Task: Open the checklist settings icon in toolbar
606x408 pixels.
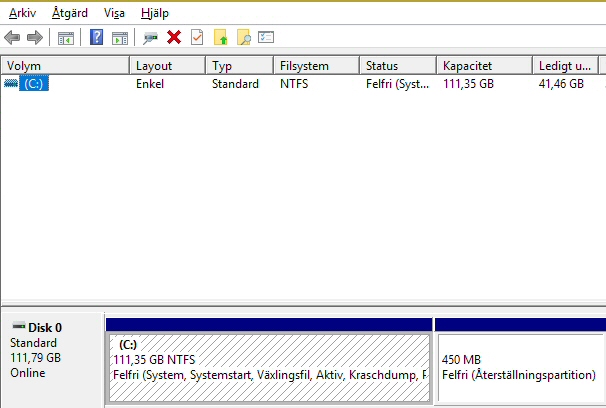Action: coord(266,37)
